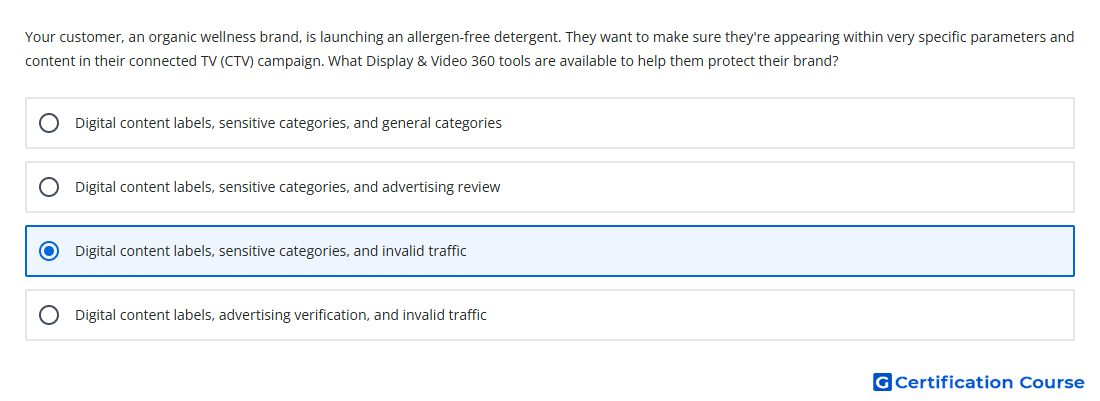Click the blank area of the second answer card

(x=786, y=187)
